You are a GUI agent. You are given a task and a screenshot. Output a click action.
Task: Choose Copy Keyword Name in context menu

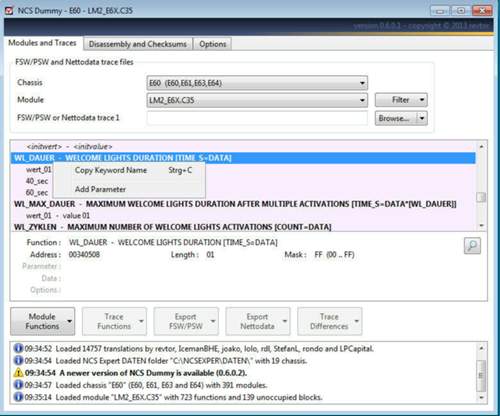[129, 170]
